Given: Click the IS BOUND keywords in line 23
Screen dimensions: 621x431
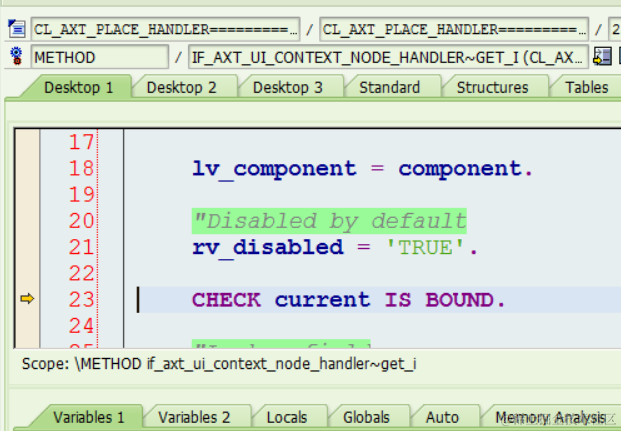Looking at the screenshot, I should [439, 300].
